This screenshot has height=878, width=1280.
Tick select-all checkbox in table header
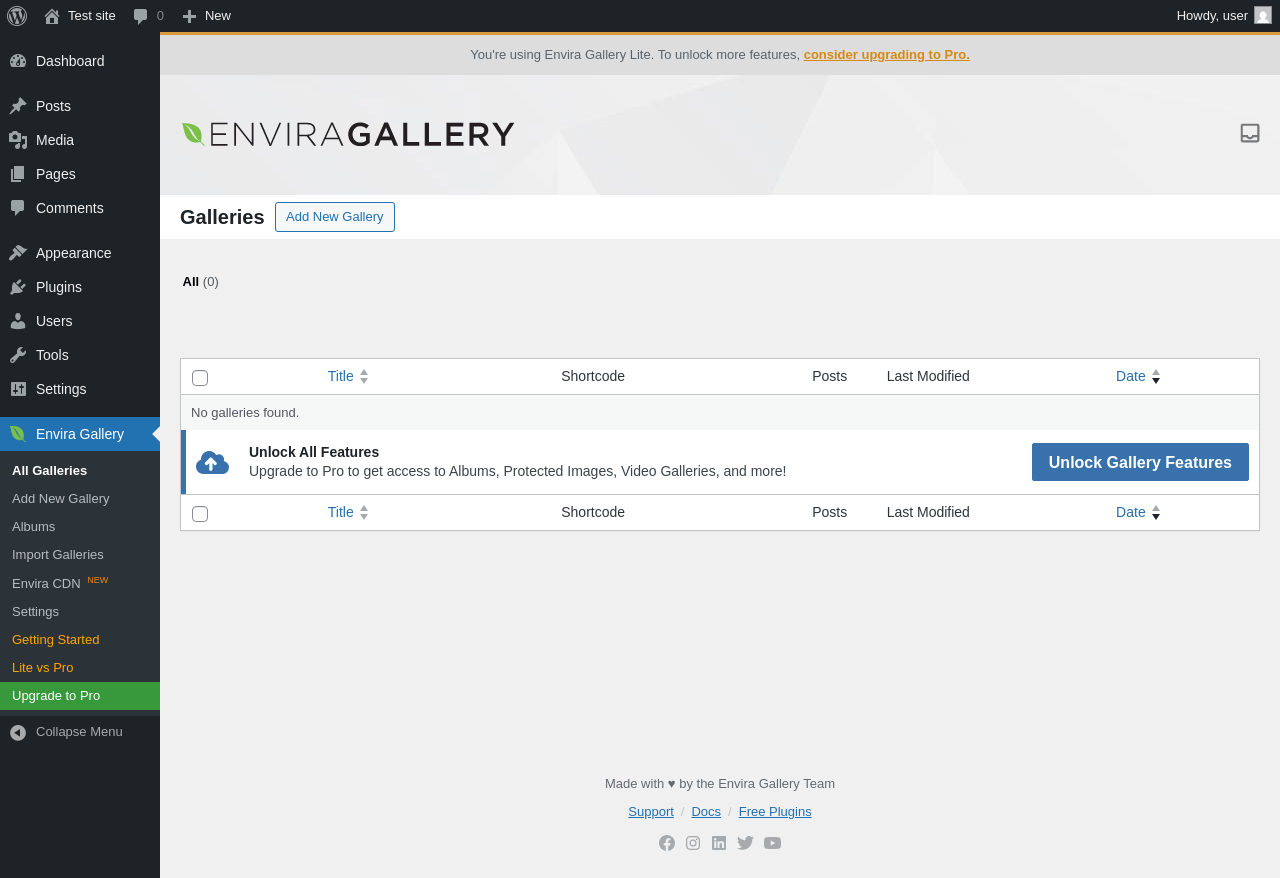point(200,378)
